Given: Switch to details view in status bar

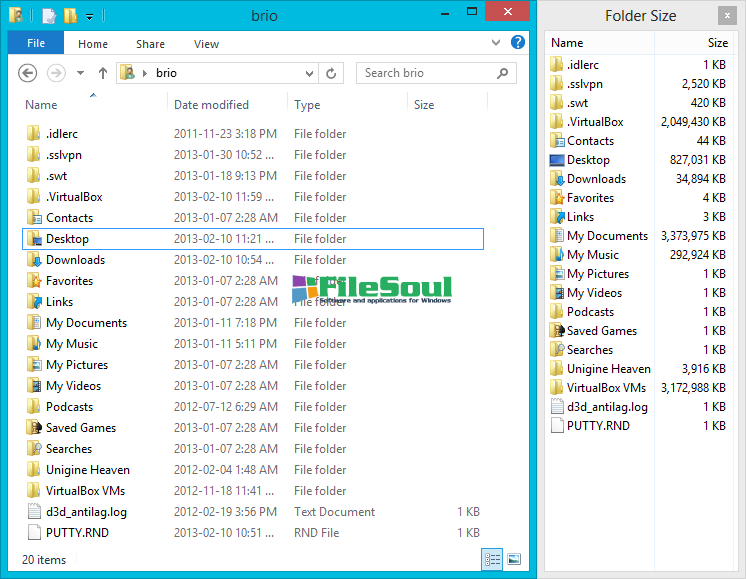Looking at the screenshot, I should coord(492,559).
